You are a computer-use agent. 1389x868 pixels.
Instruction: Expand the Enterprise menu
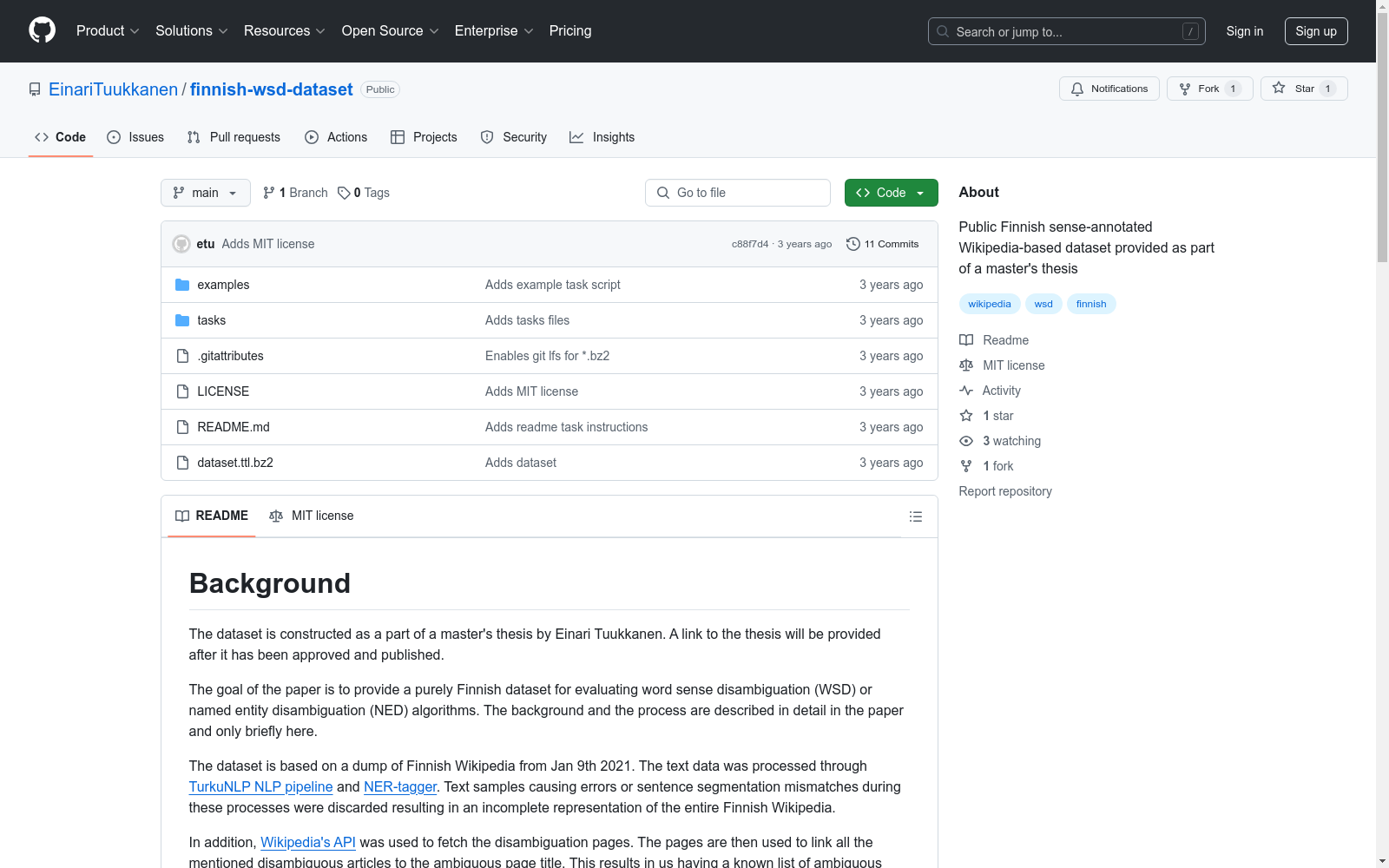[x=494, y=31]
